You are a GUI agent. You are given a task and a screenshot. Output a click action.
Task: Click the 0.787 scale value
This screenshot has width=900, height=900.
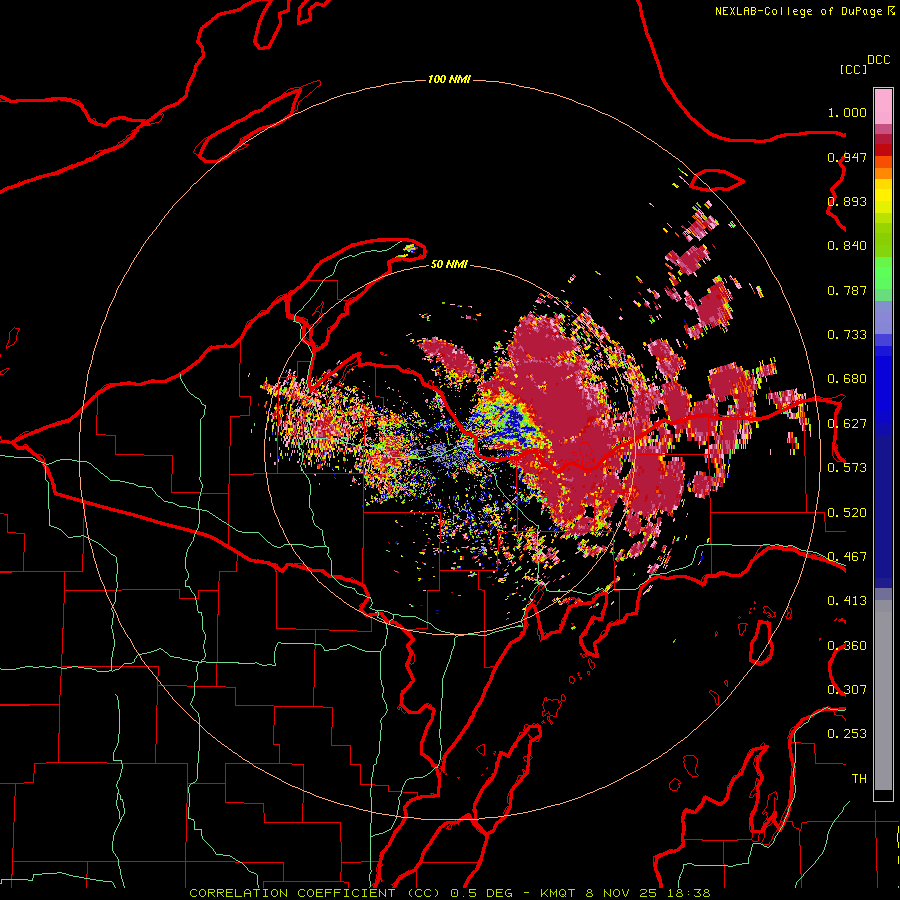(847, 290)
